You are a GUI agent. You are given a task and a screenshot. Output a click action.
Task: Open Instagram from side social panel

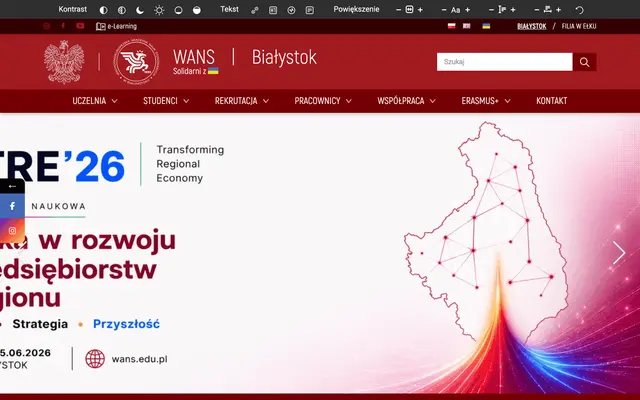point(12,231)
